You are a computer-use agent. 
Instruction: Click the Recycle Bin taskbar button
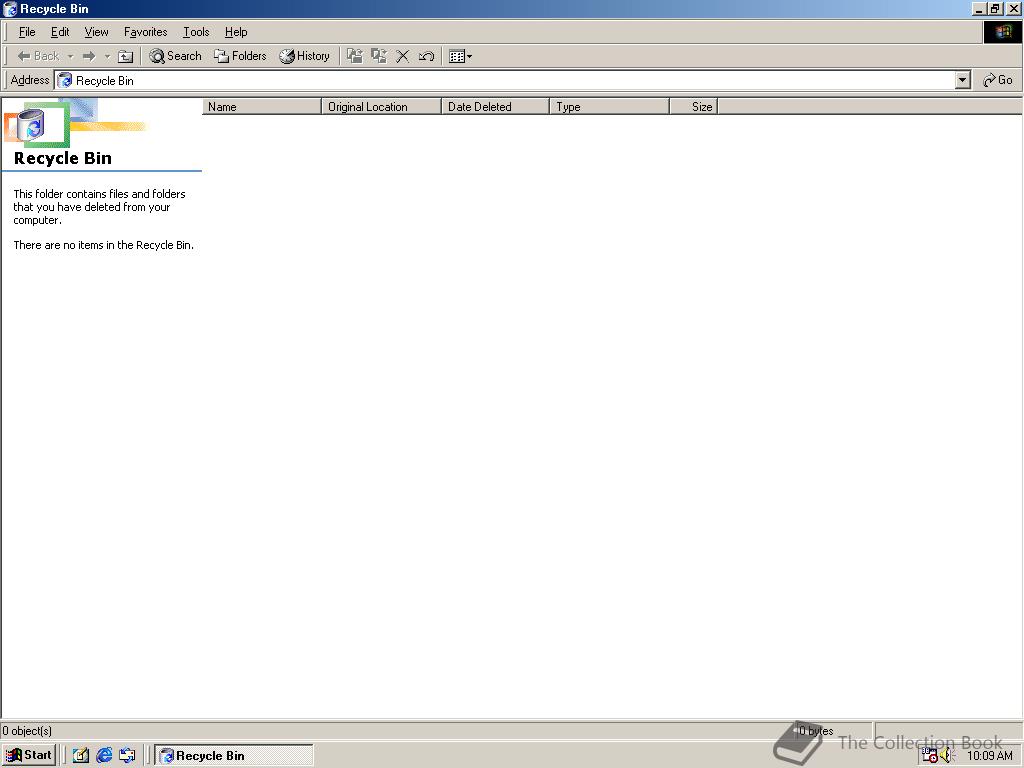tap(234, 756)
